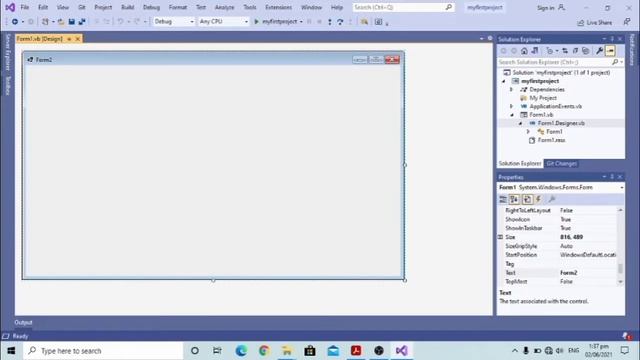Switch Properties to Categorized view
640x360 pixels.
click(503, 199)
